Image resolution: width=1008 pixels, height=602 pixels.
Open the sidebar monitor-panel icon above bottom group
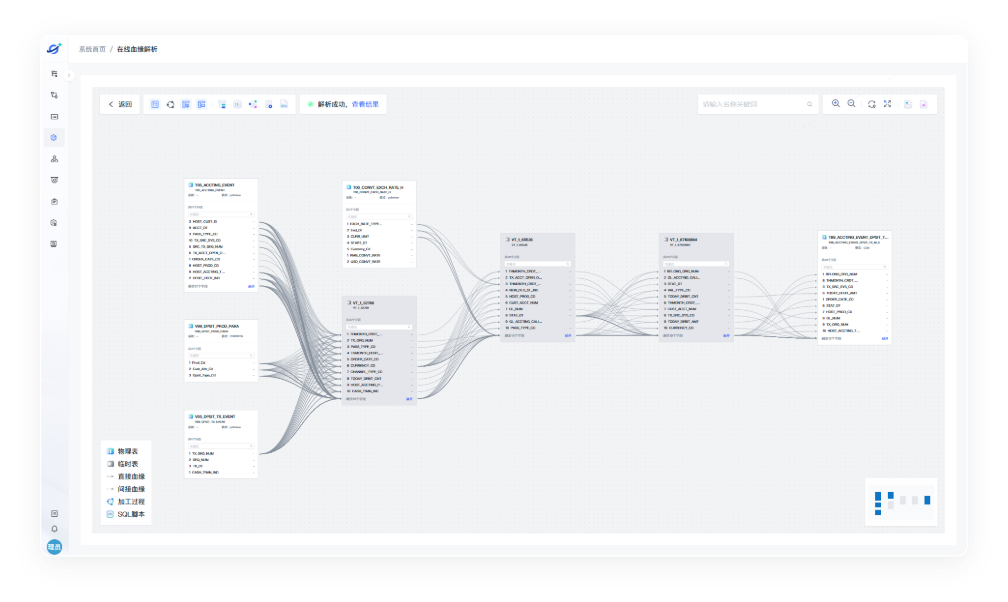54,244
